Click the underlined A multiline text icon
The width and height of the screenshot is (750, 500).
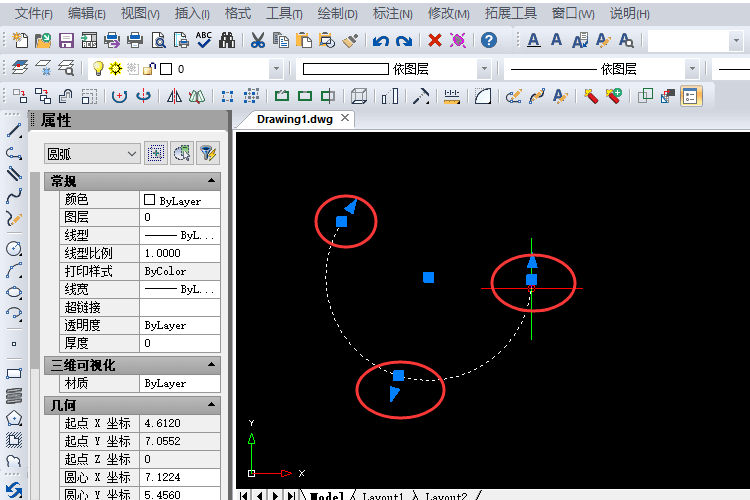pyautogui.click(x=534, y=40)
